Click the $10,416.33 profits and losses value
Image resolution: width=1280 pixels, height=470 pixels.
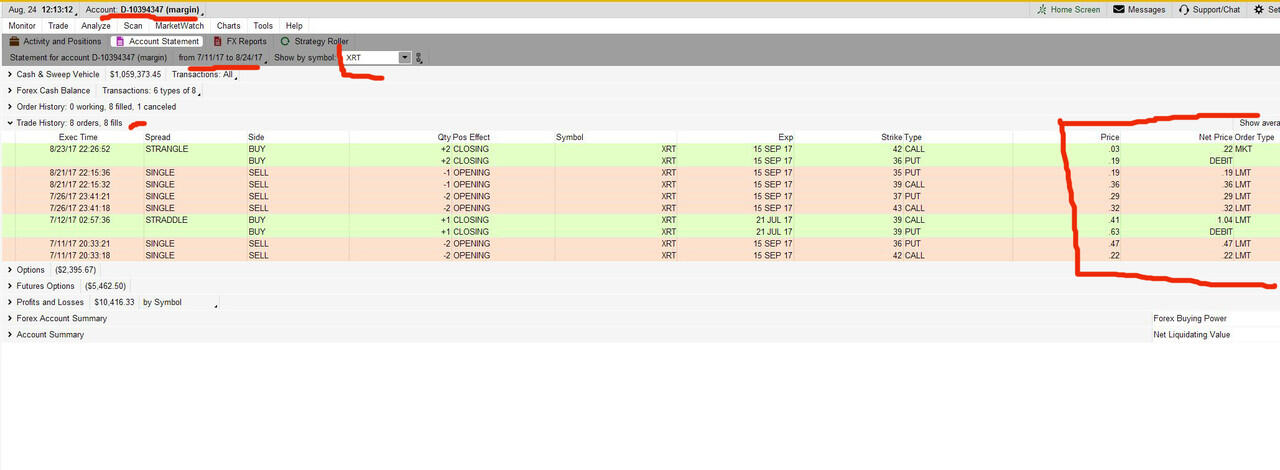coord(116,302)
